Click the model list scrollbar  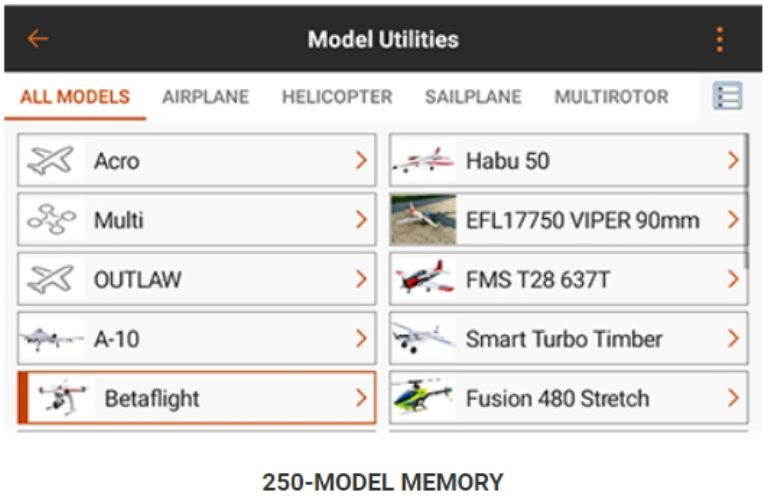tap(747, 200)
